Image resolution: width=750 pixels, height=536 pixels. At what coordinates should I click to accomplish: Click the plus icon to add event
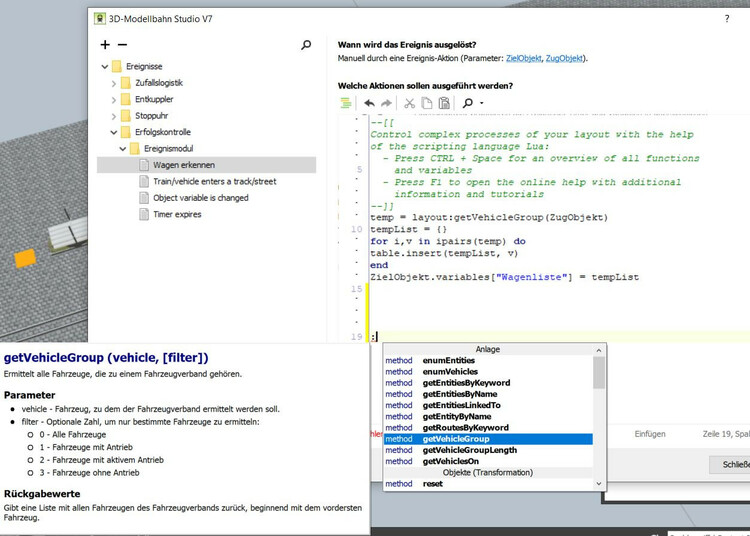click(105, 44)
